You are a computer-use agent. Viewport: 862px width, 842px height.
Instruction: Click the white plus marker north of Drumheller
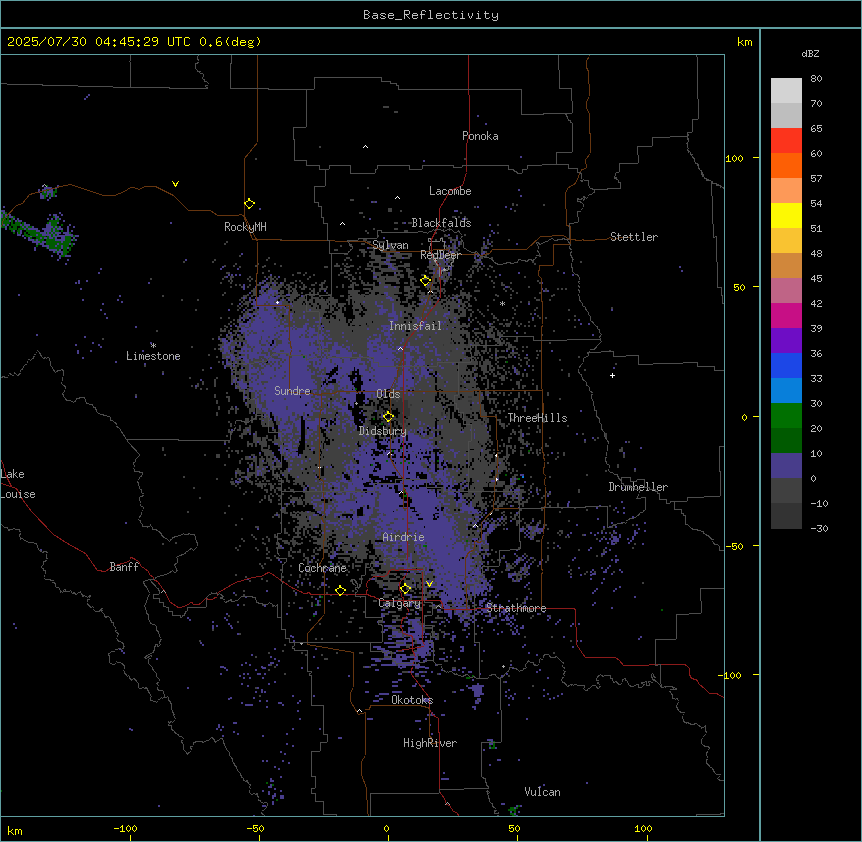tap(612, 375)
